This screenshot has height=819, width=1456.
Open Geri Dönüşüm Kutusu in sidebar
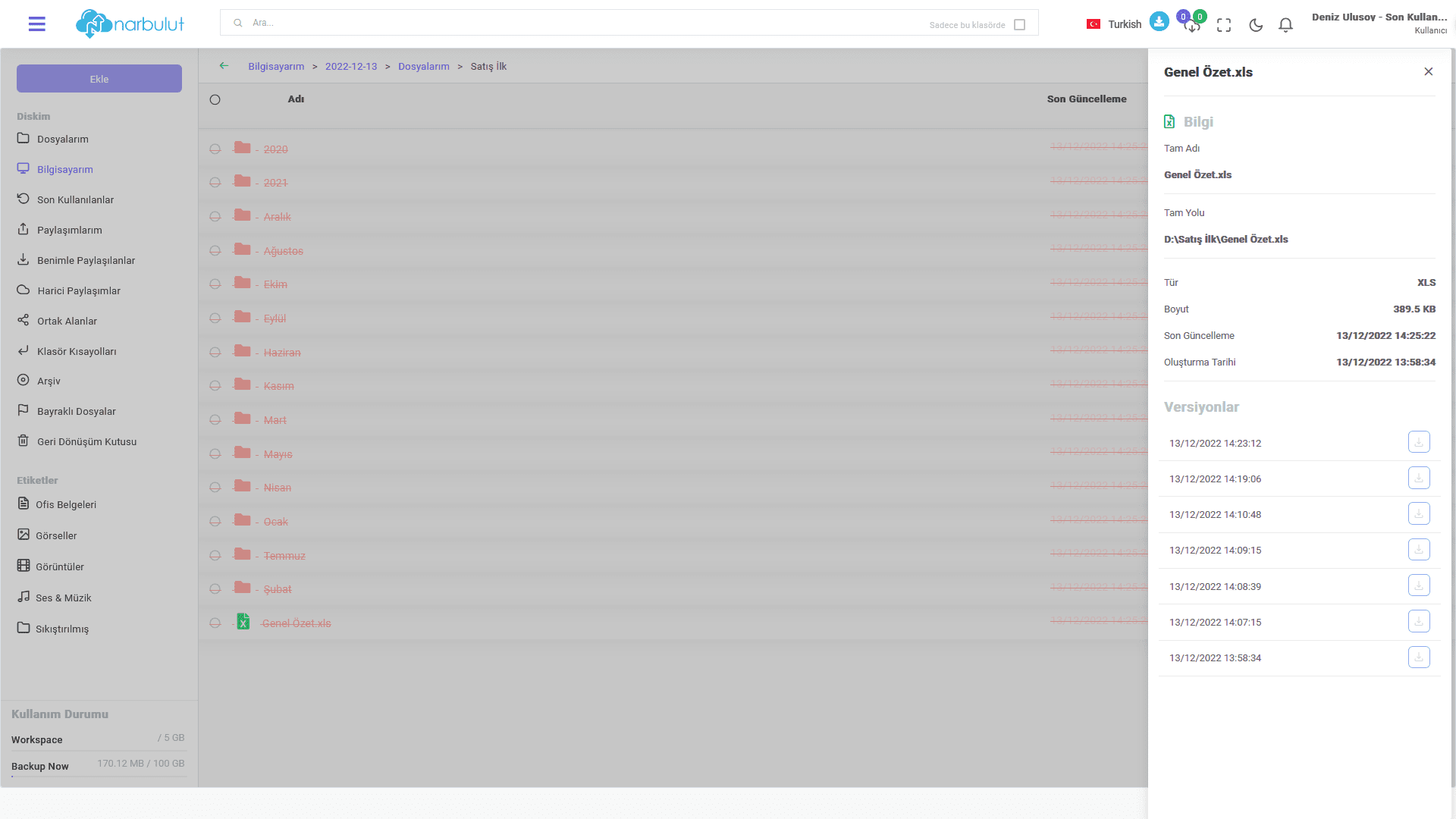(x=86, y=441)
